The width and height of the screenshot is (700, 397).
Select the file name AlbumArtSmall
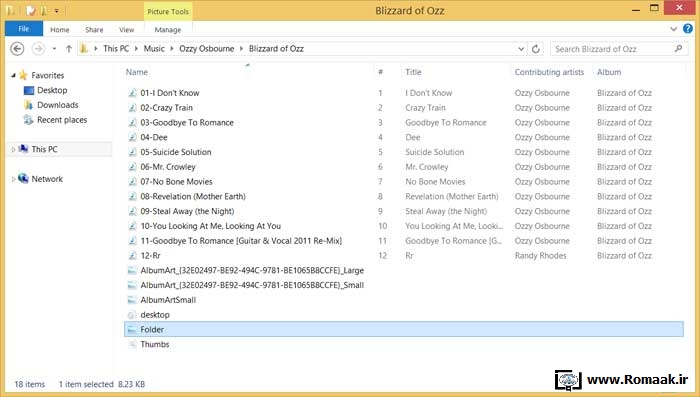[x=168, y=300]
